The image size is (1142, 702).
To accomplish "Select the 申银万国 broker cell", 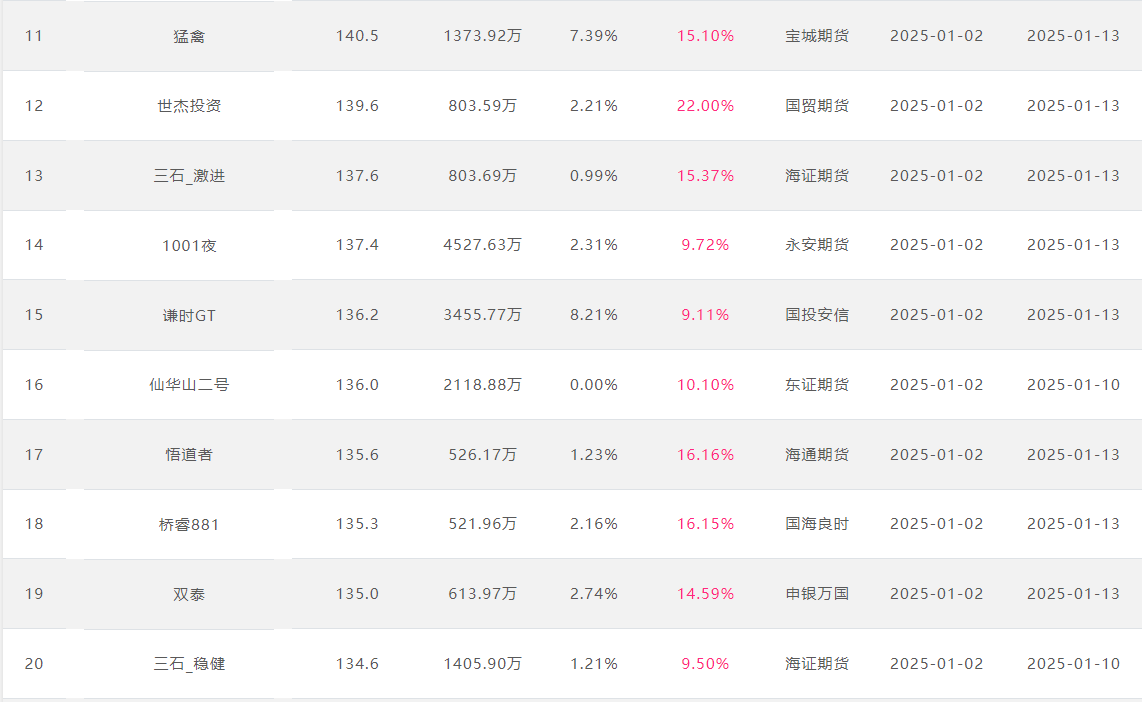I will 816,594.
